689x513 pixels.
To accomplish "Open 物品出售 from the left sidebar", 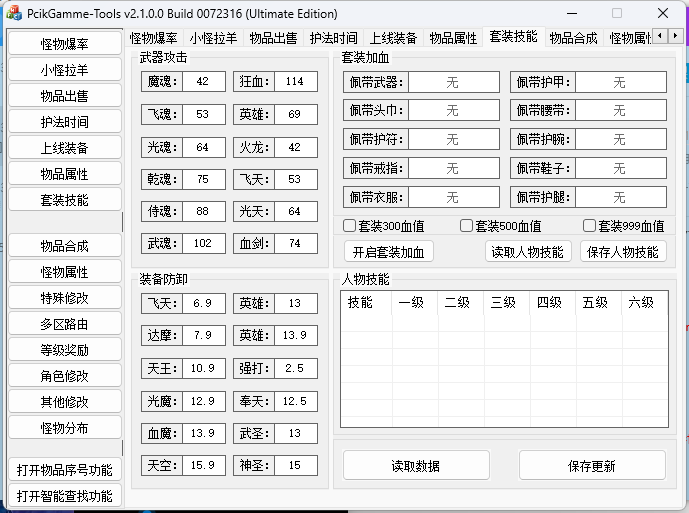I will 65,95.
